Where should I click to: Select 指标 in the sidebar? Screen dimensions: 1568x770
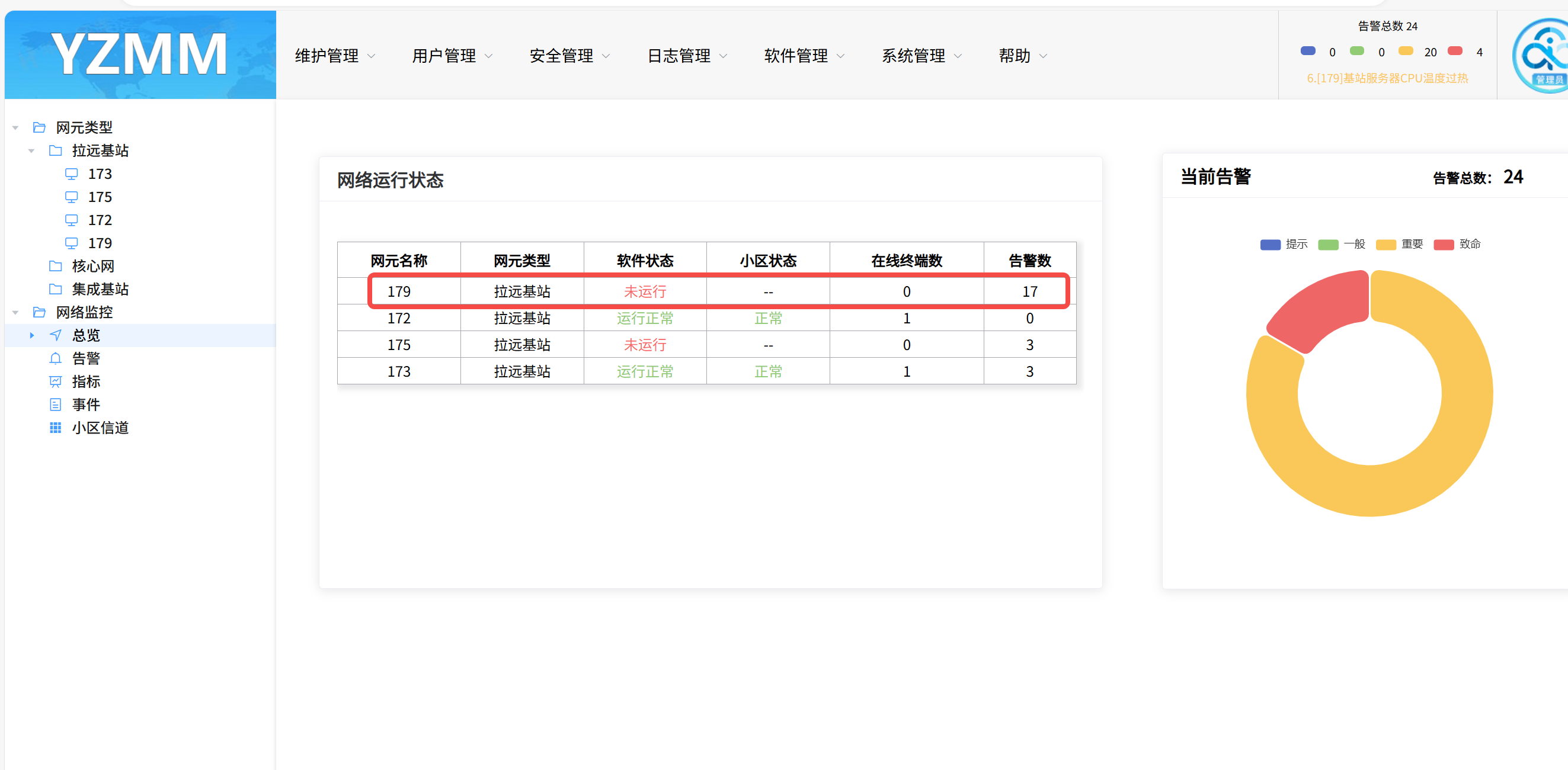[x=87, y=381]
